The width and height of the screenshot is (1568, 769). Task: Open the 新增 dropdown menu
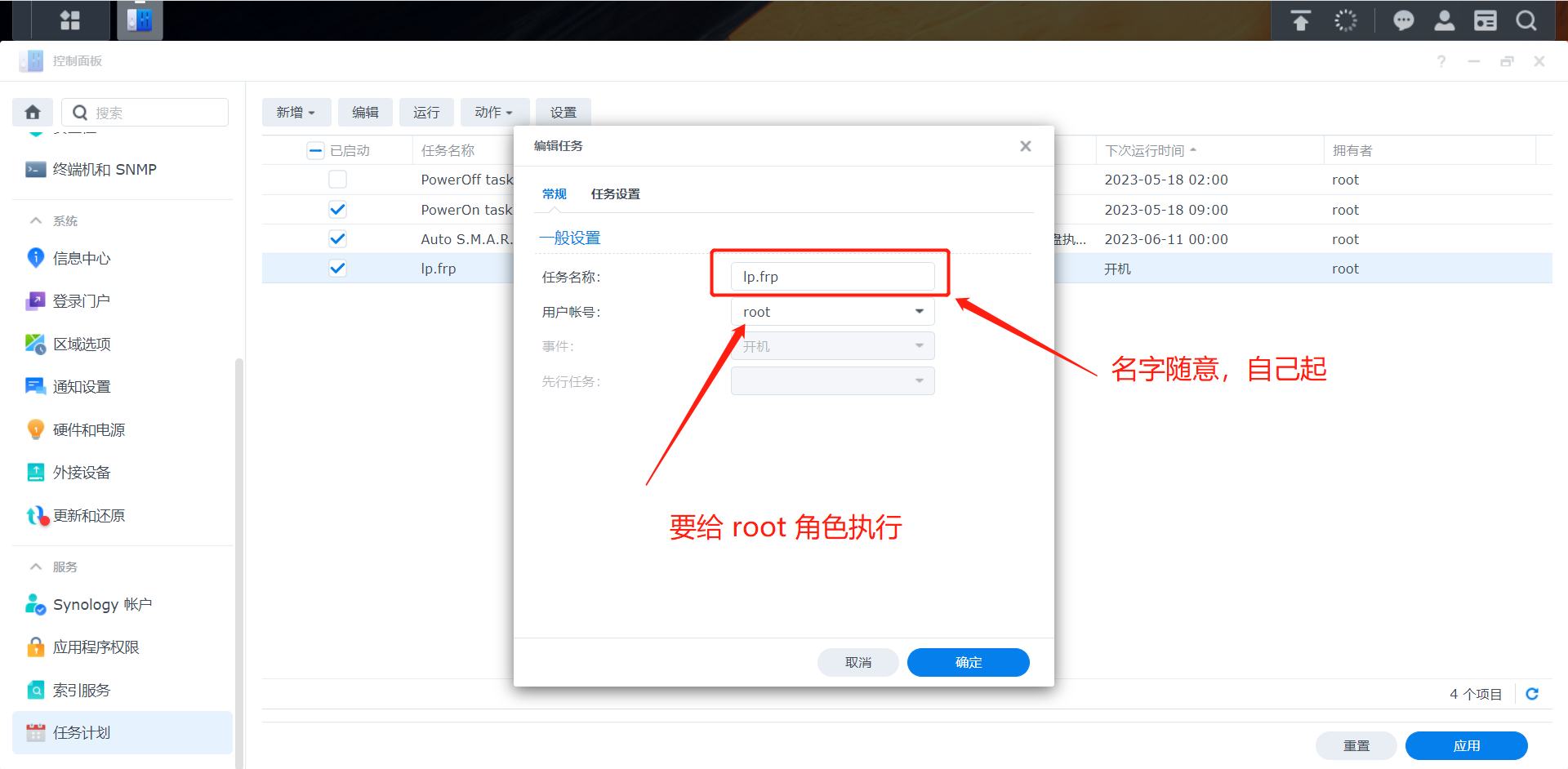(x=296, y=112)
